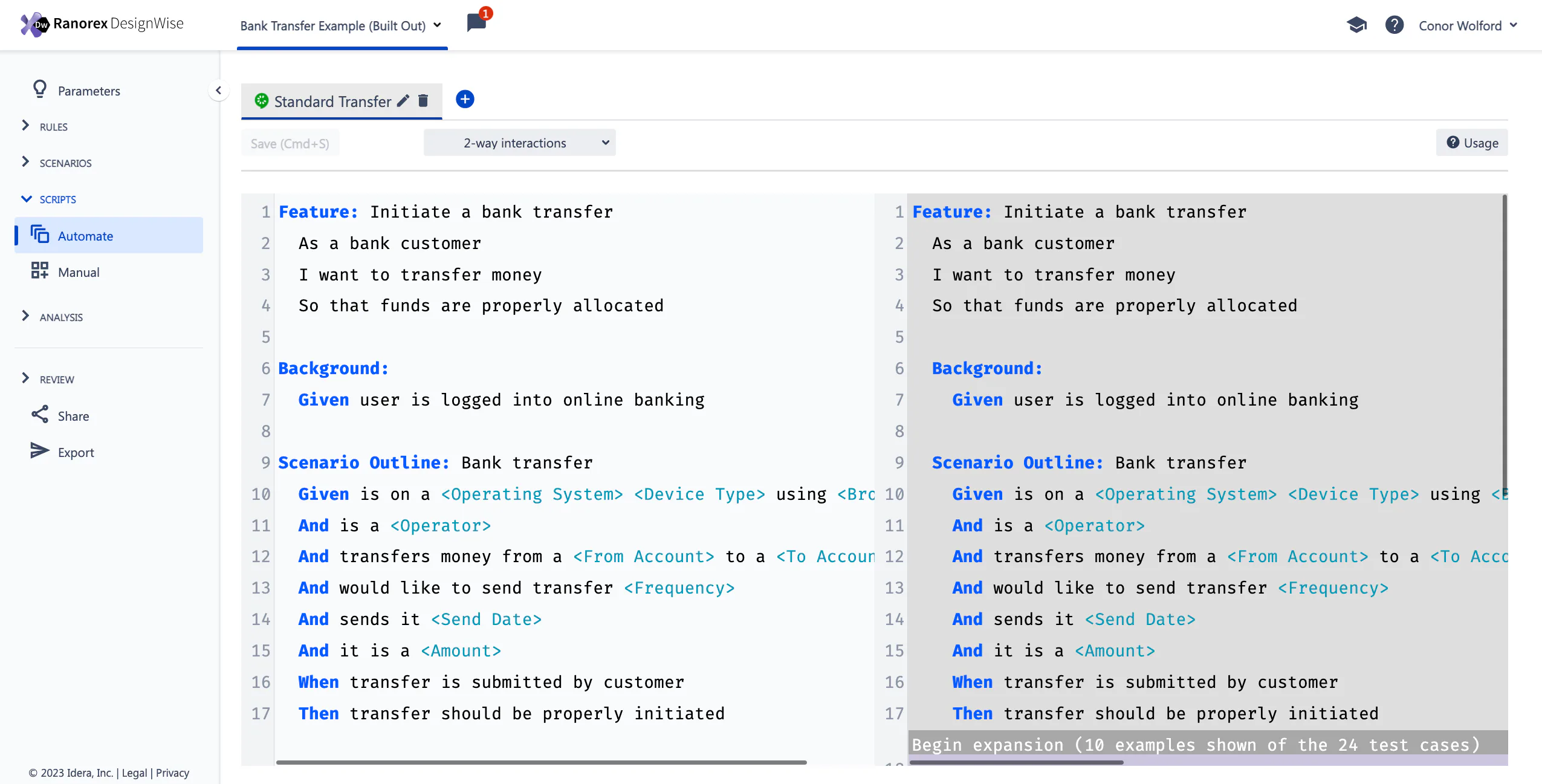Screen dimensions: 1542x784
Task: Add a new script with plus icon
Action: 465,99
